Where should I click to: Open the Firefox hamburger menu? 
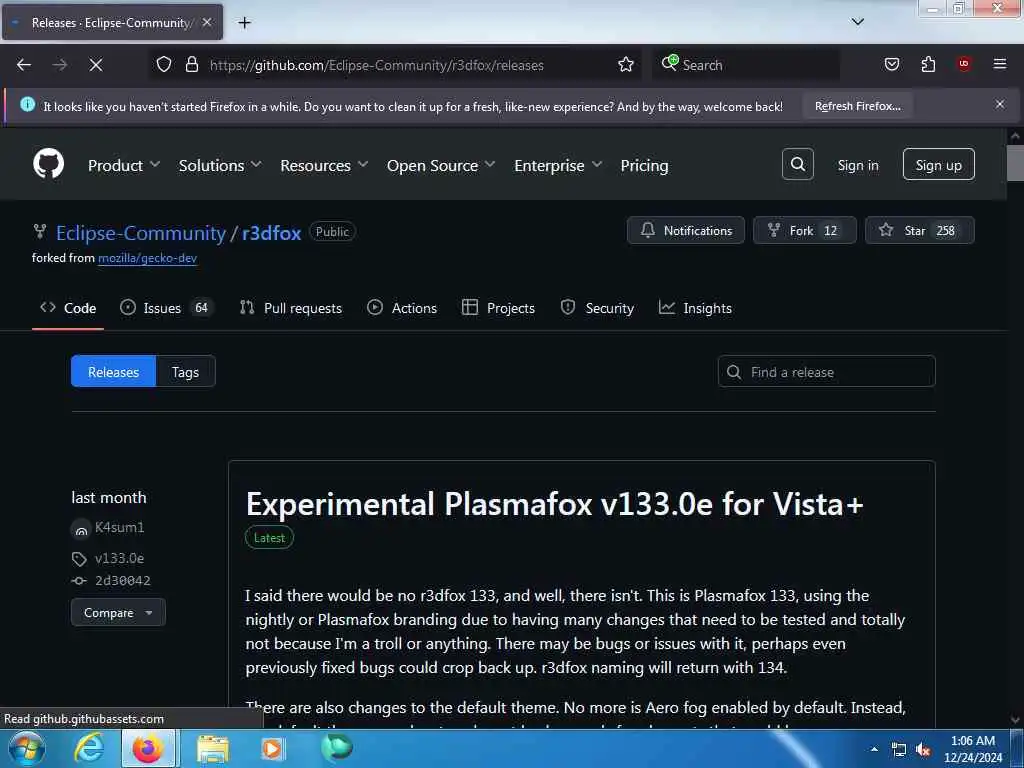point(1000,64)
